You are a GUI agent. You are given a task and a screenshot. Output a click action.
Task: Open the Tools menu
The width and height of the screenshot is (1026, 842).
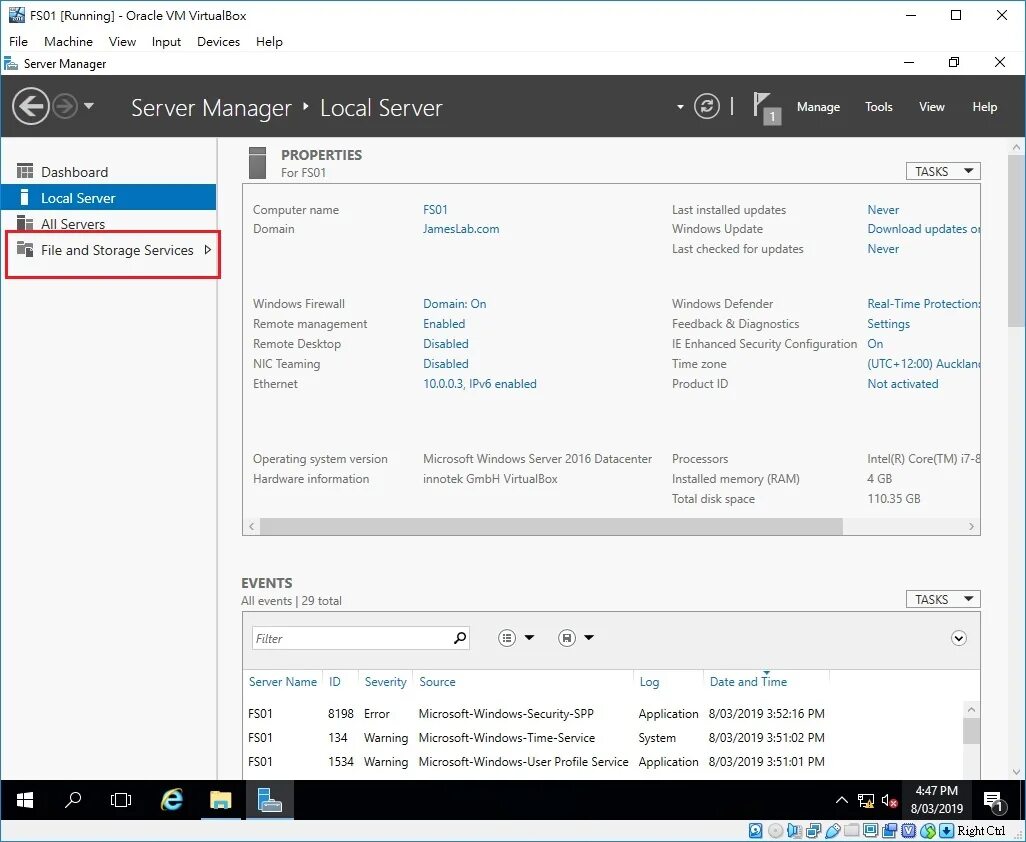(x=878, y=107)
